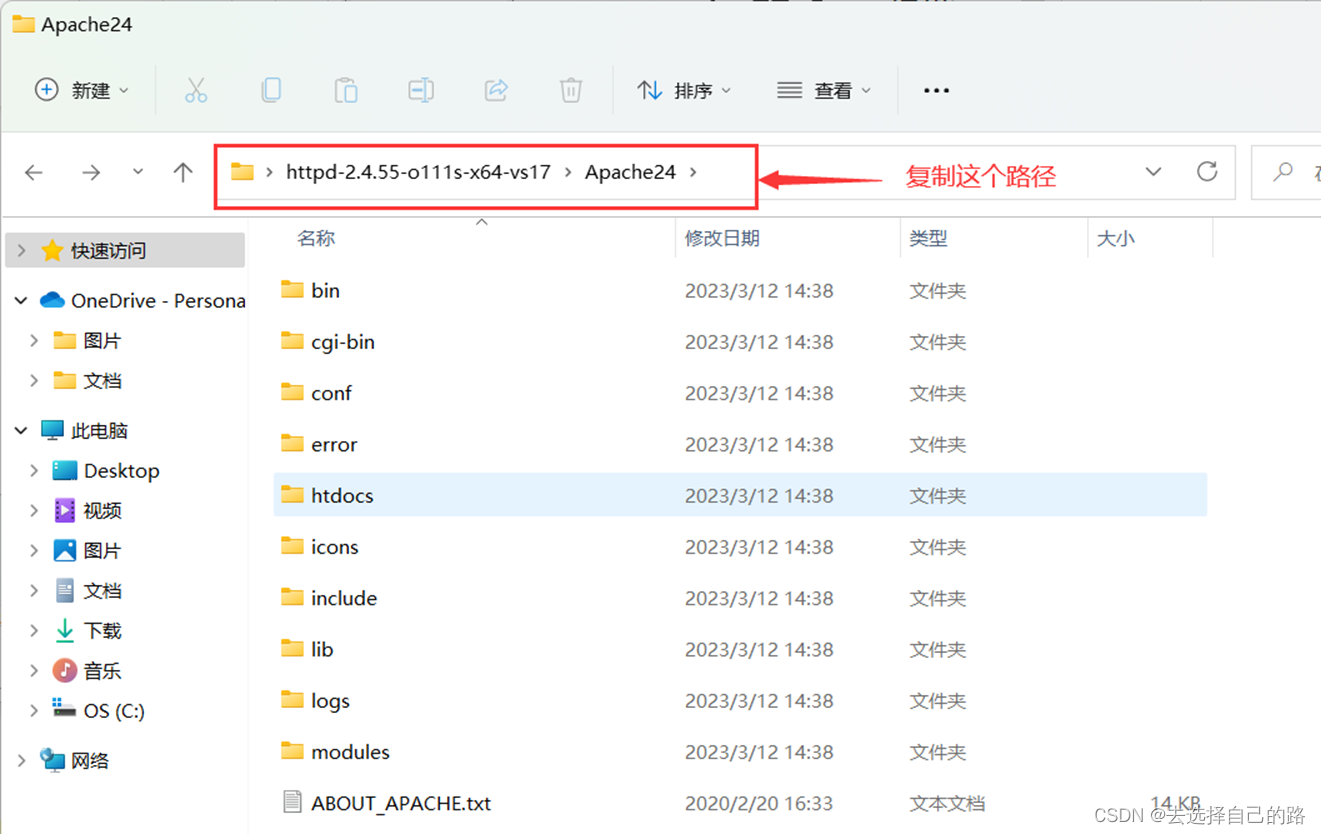Click the search magnifier icon
The height and width of the screenshot is (834, 1321).
1283,172
